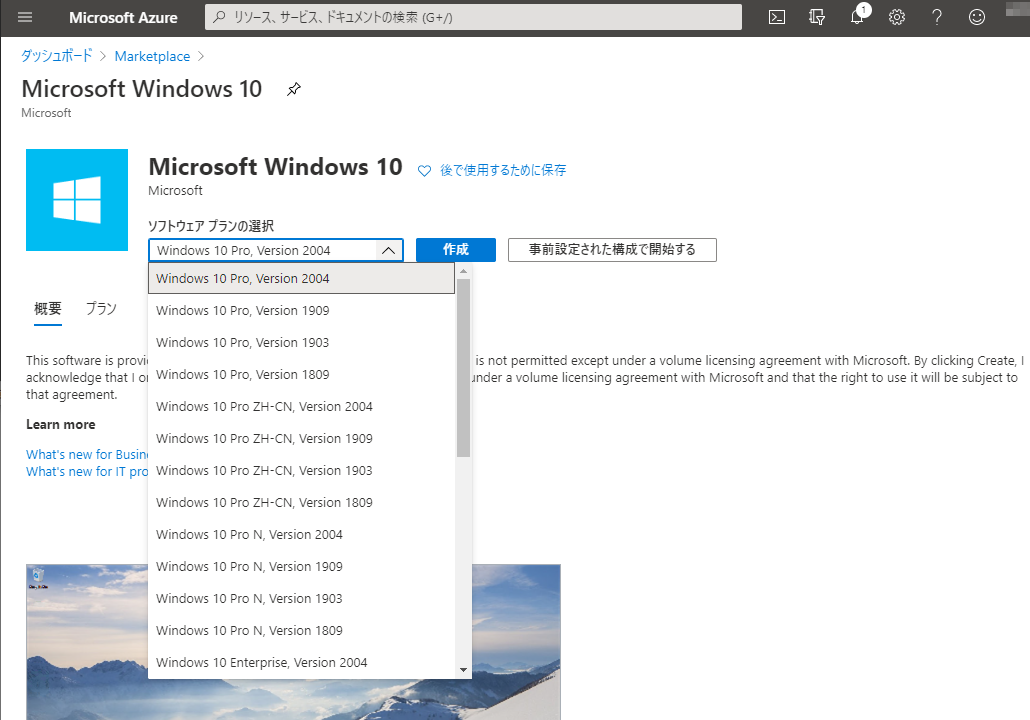This screenshot has height=720, width=1030.
Task: Click the guide/directional icon next to Cloud Shell
Action: pyautogui.click(x=816, y=17)
